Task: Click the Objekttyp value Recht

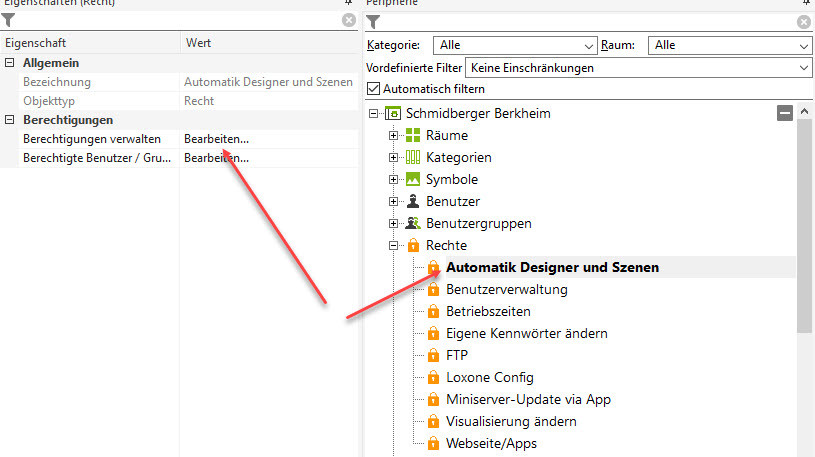Action: tap(199, 101)
